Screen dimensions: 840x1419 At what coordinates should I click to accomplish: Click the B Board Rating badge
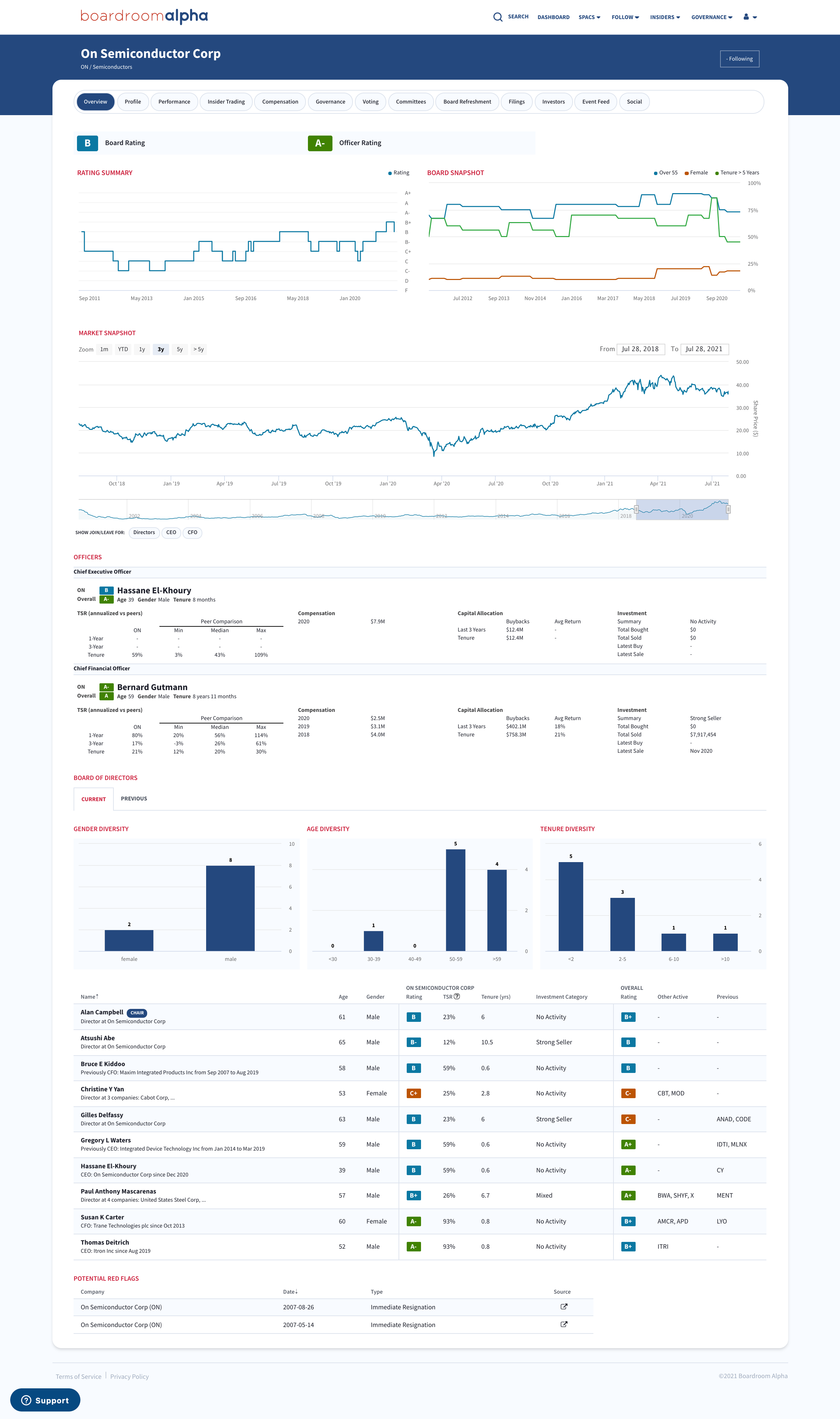coord(87,143)
